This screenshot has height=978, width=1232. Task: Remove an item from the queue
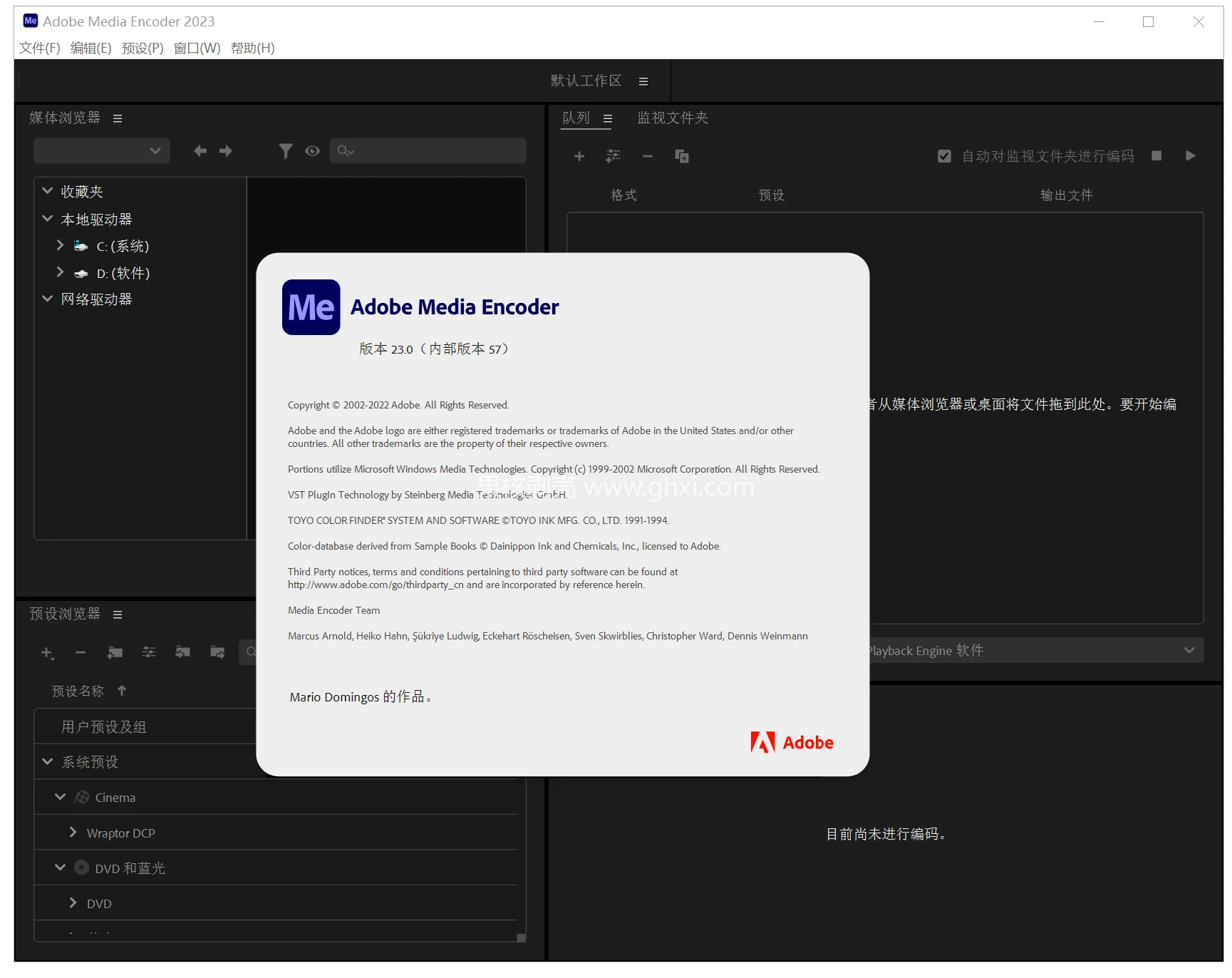(647, 156)
